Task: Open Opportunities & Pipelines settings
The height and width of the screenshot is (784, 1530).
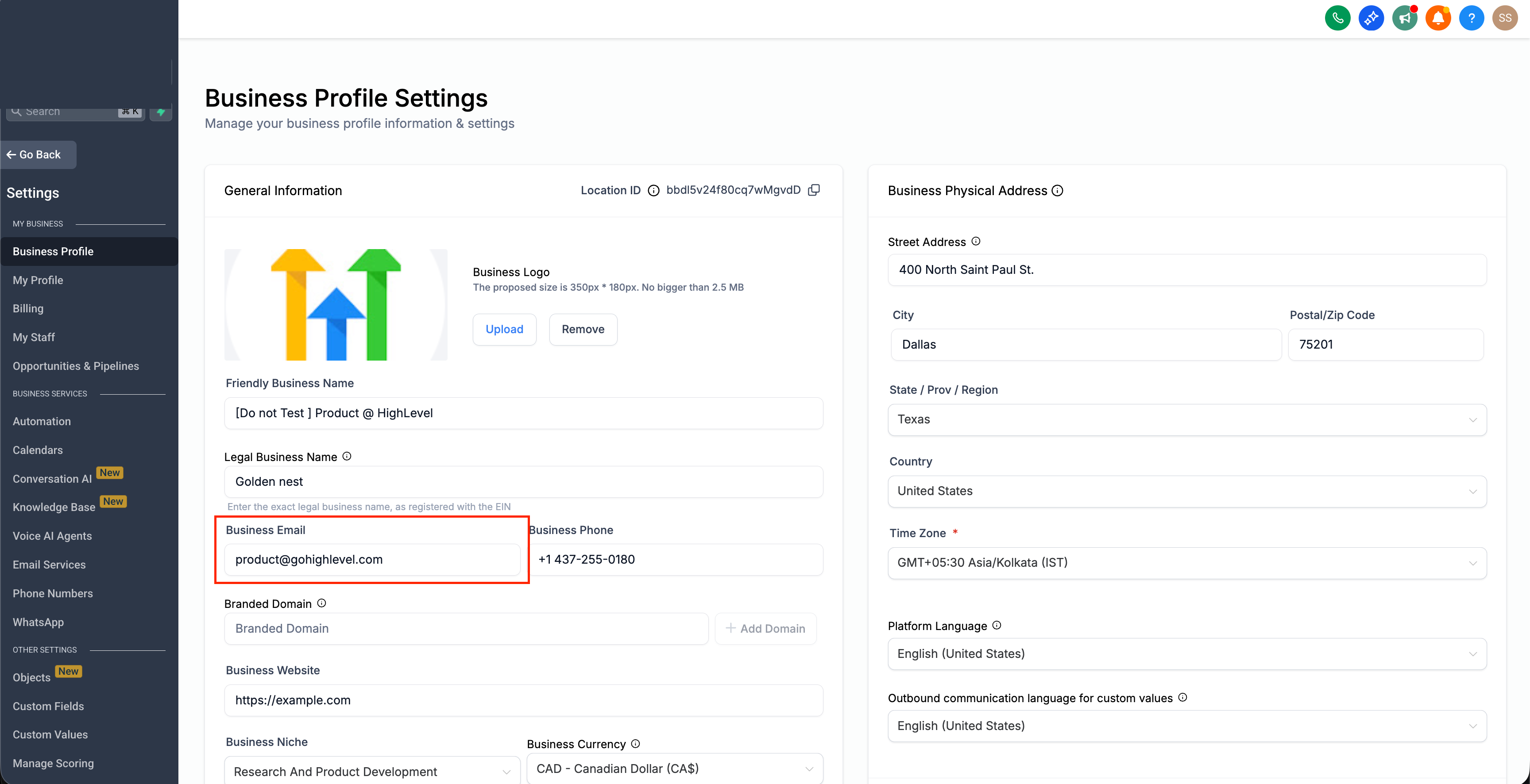Action: coord(76,366)
